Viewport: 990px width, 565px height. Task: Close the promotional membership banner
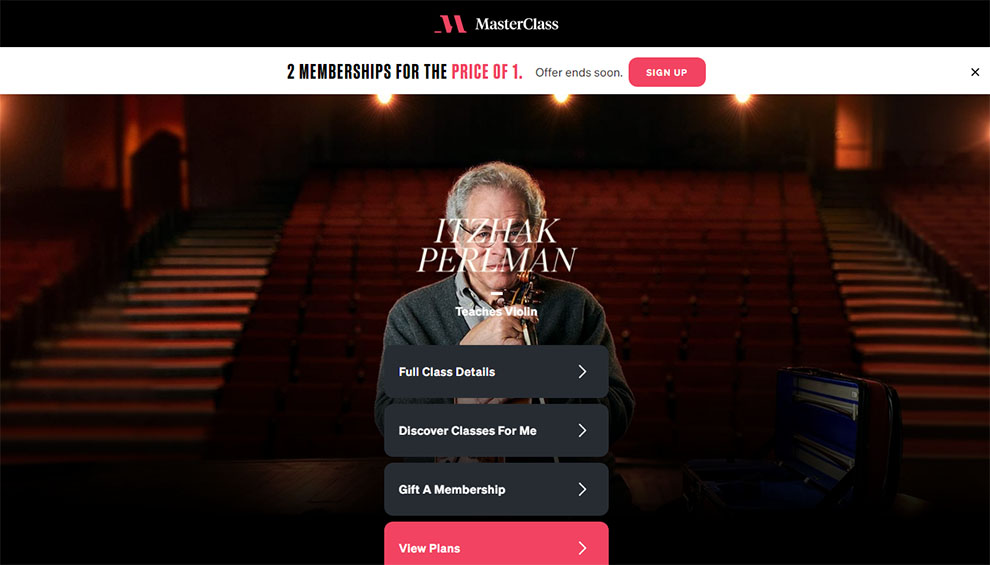click(x=975, y=72)
